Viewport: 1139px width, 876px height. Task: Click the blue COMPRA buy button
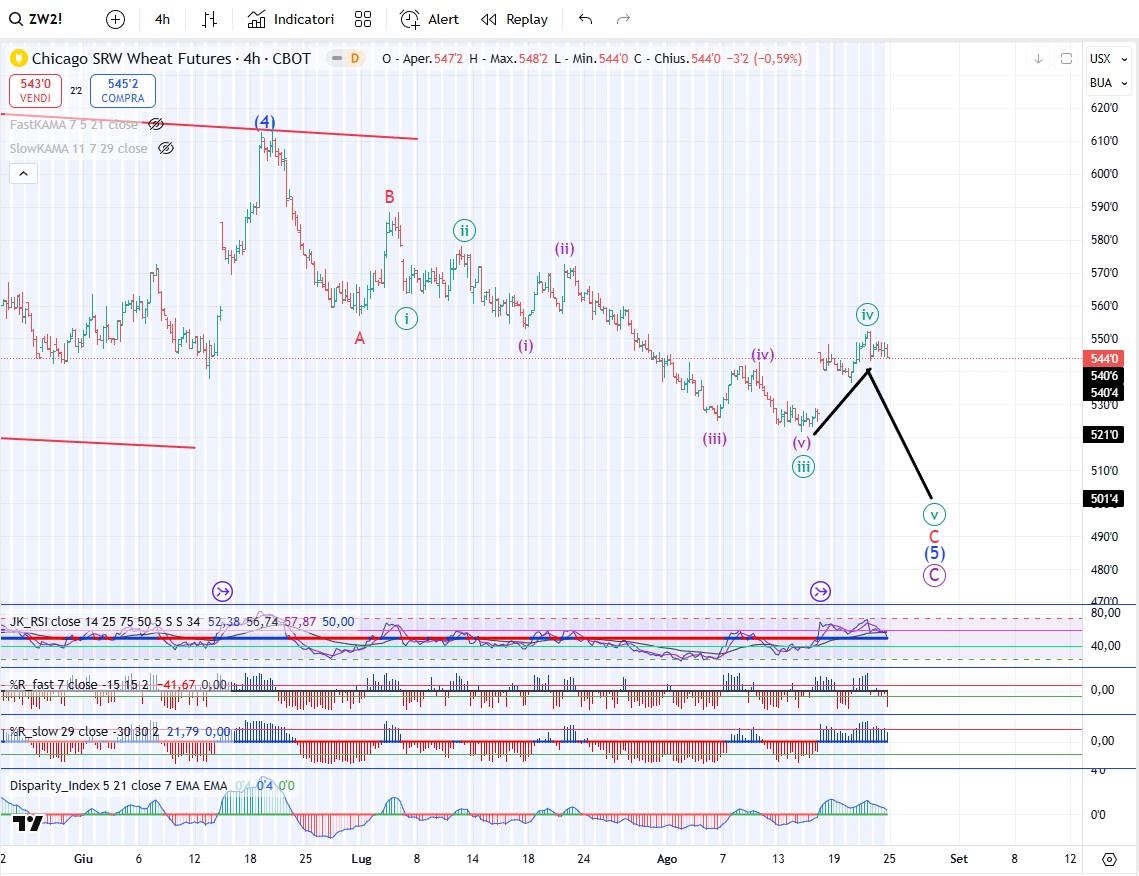[x=122, y=91]
